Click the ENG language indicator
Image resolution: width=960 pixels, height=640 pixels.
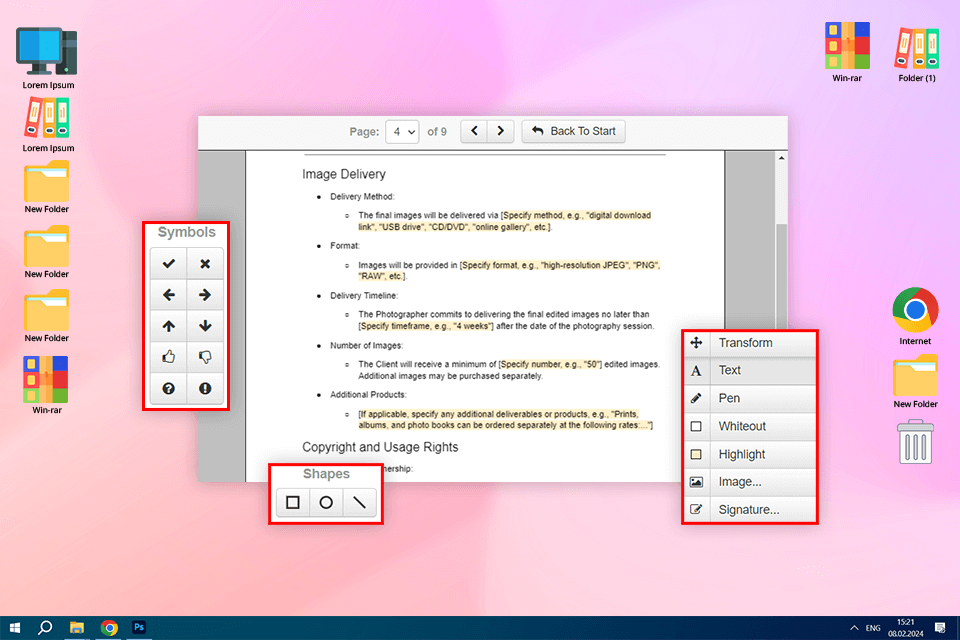pos(873,628)
